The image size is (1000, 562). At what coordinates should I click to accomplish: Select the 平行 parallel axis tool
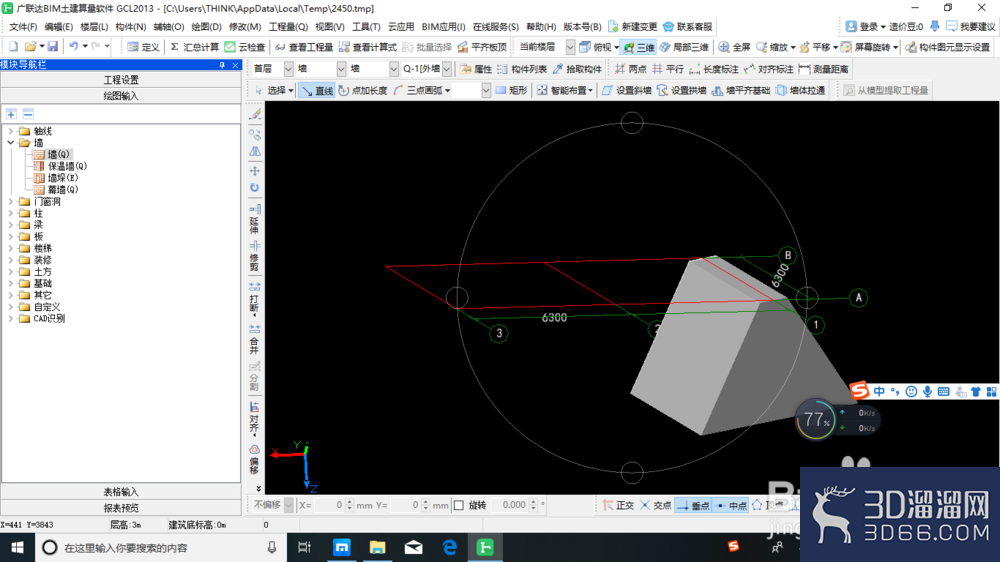point(668,69)
